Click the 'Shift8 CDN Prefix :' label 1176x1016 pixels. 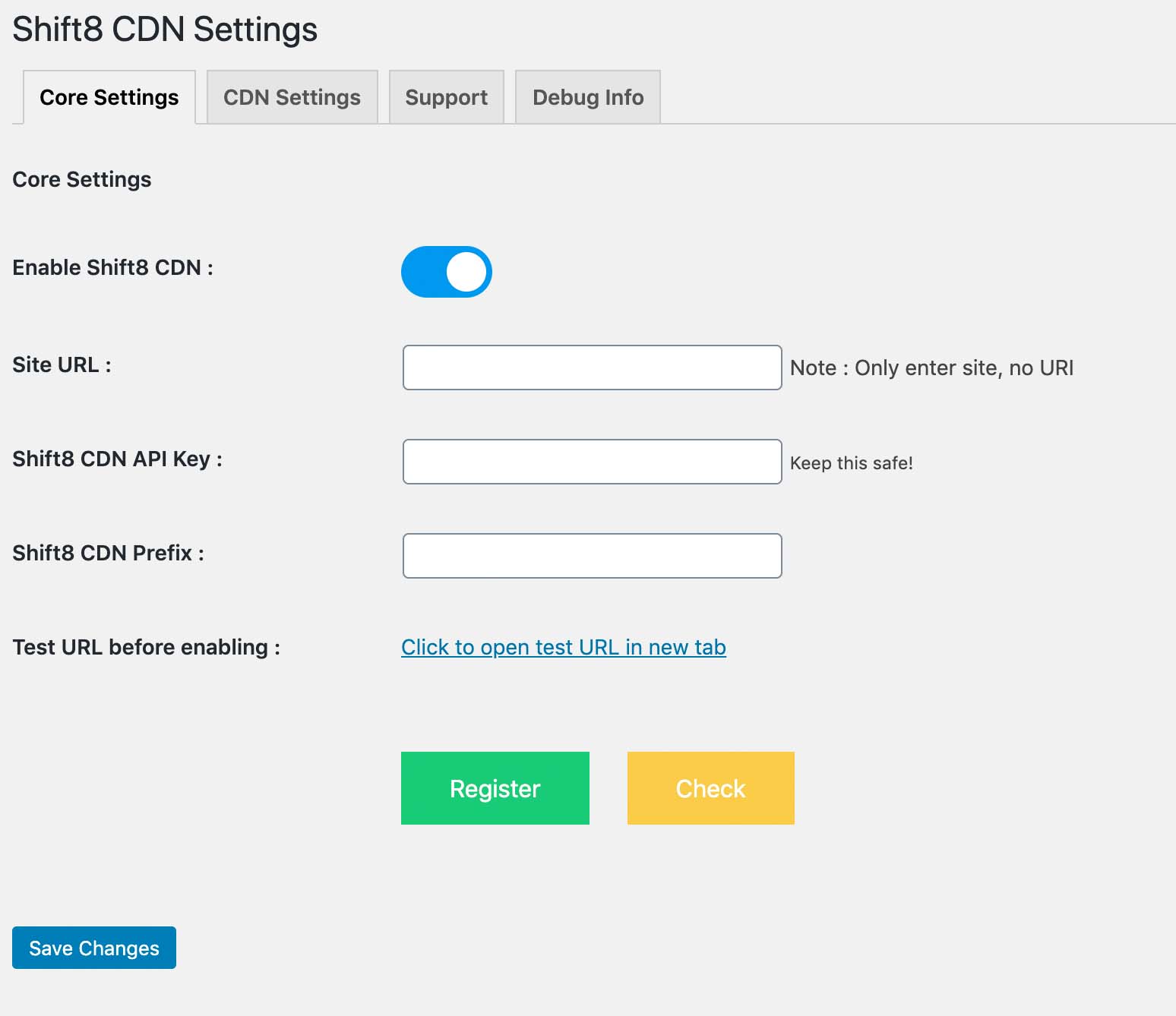[108, 553]
